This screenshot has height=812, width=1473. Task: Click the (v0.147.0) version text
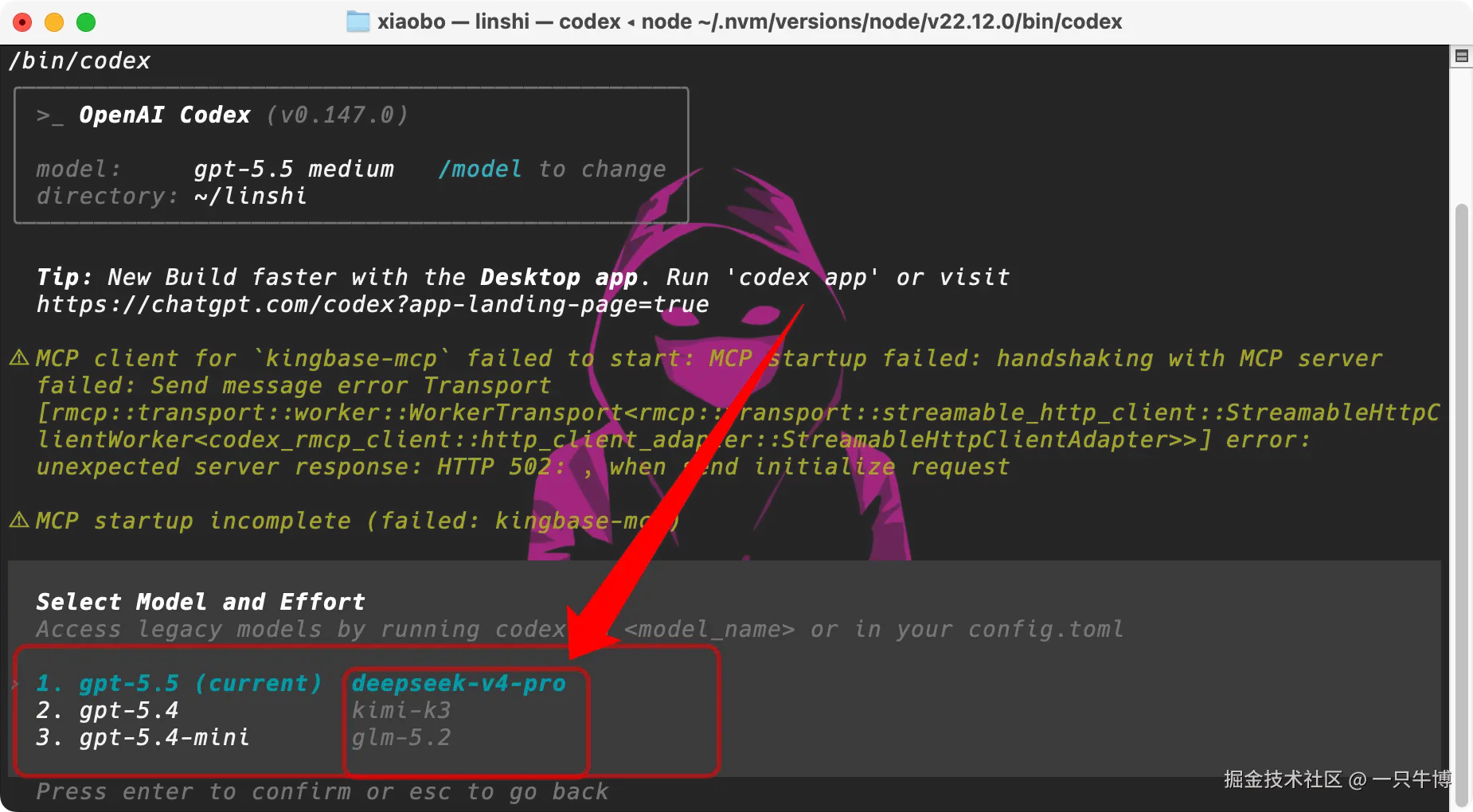click(x=337, y=115)
